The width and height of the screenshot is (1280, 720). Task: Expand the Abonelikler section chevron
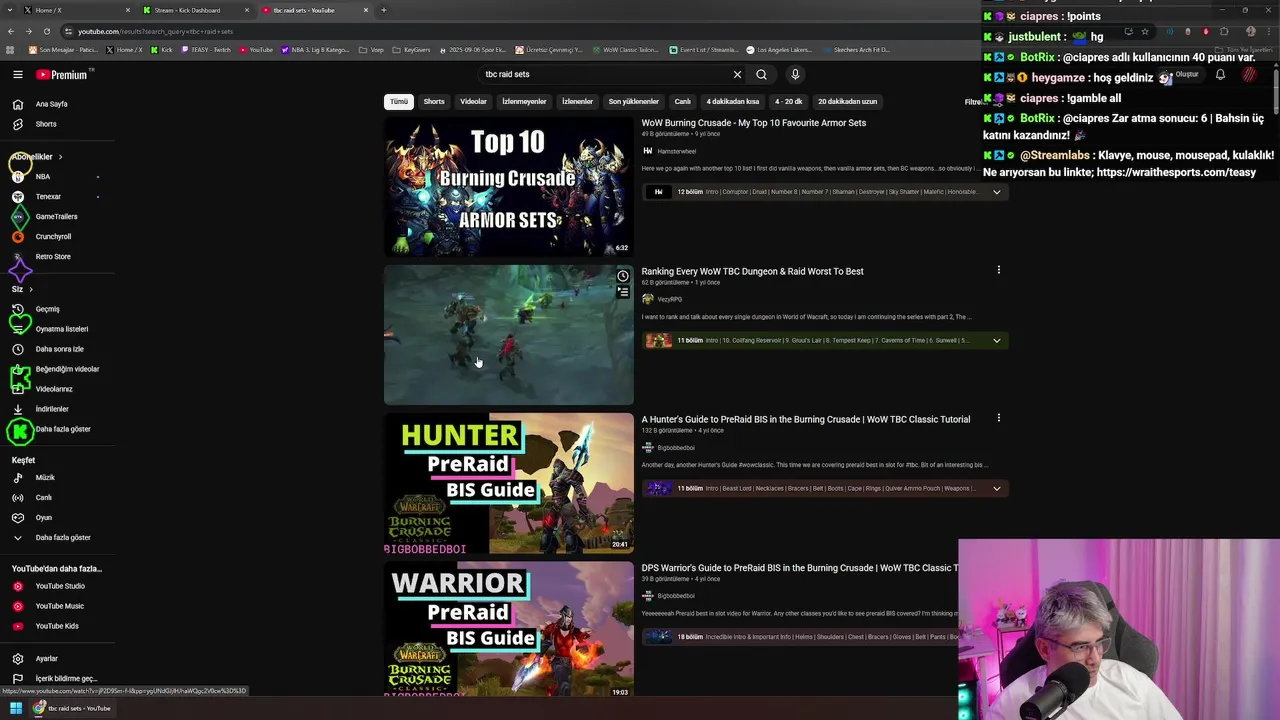[60, 157]
